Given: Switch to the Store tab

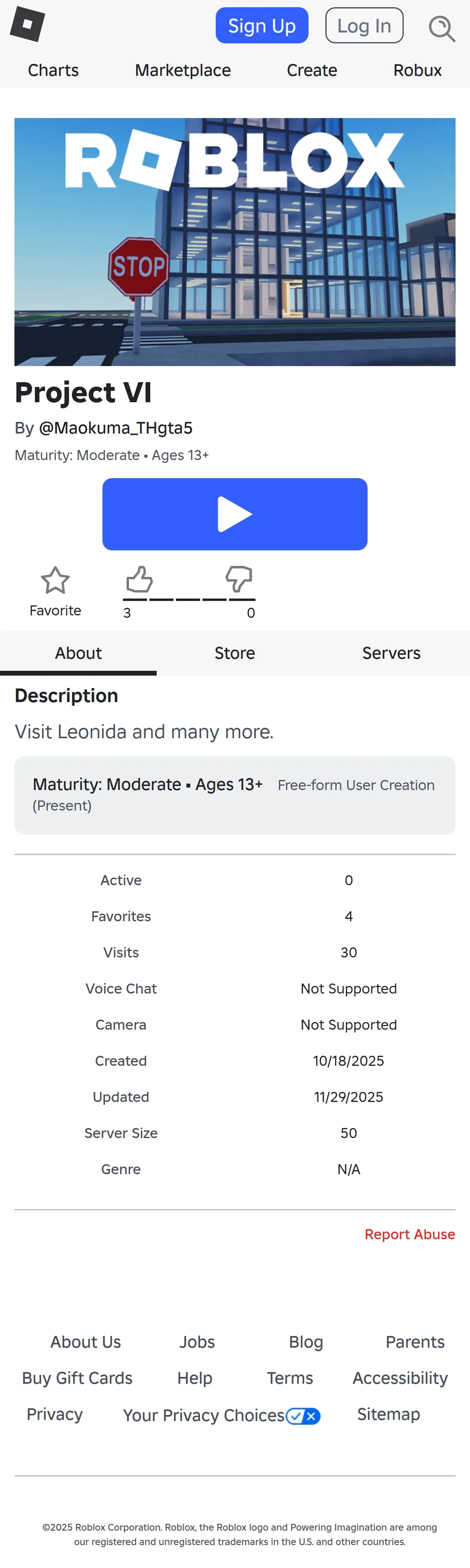Looking at the screenshot, I should pos(235,653).
